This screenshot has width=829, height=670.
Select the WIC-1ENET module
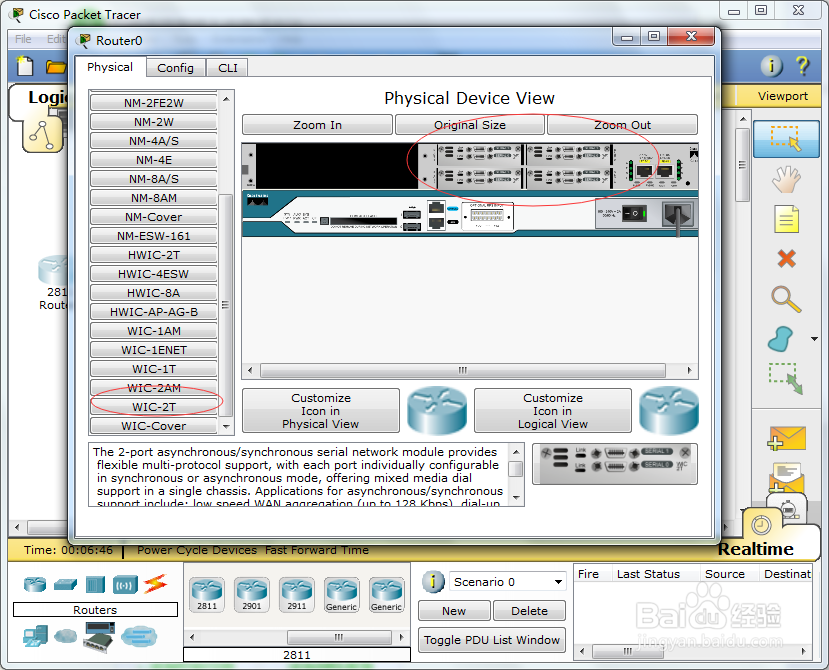[153, 350]
